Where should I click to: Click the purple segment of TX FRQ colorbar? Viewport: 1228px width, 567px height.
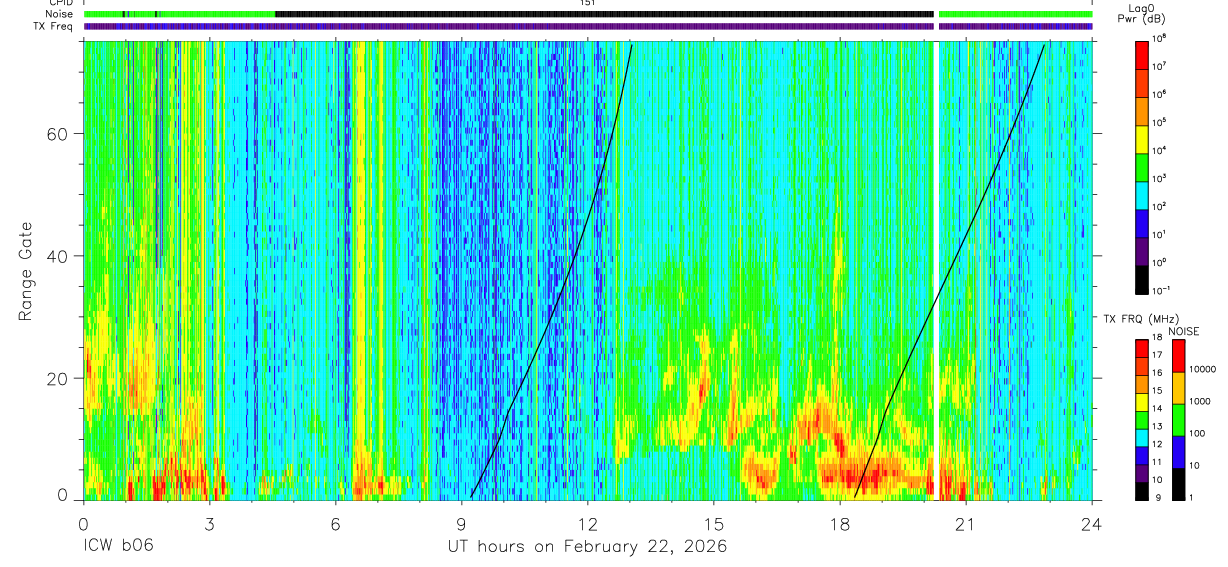click(1142, 472)
